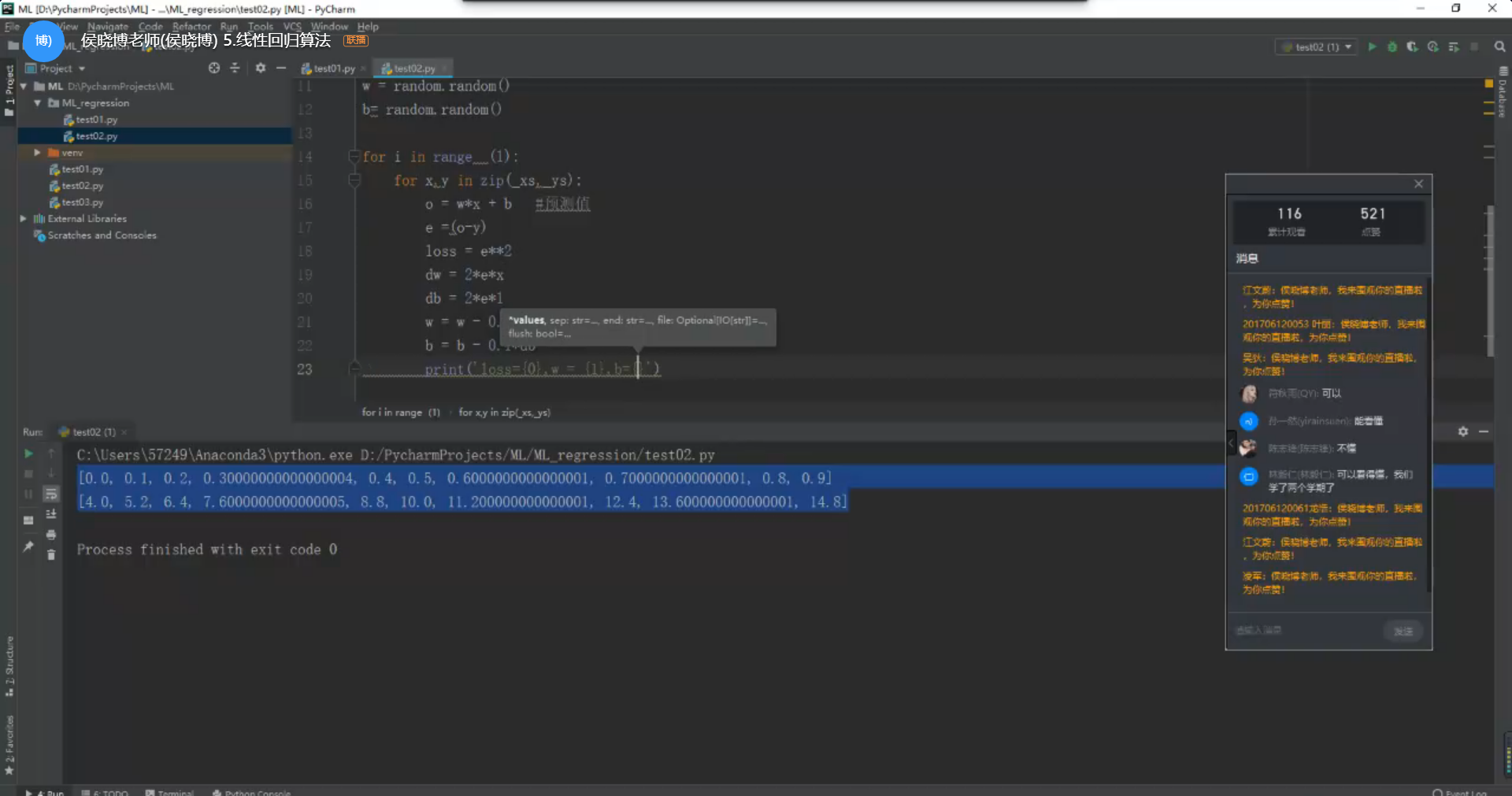Click the 'for i in range (1)' breadcrumb
The image size is (1512, 796).
[401, 413]
